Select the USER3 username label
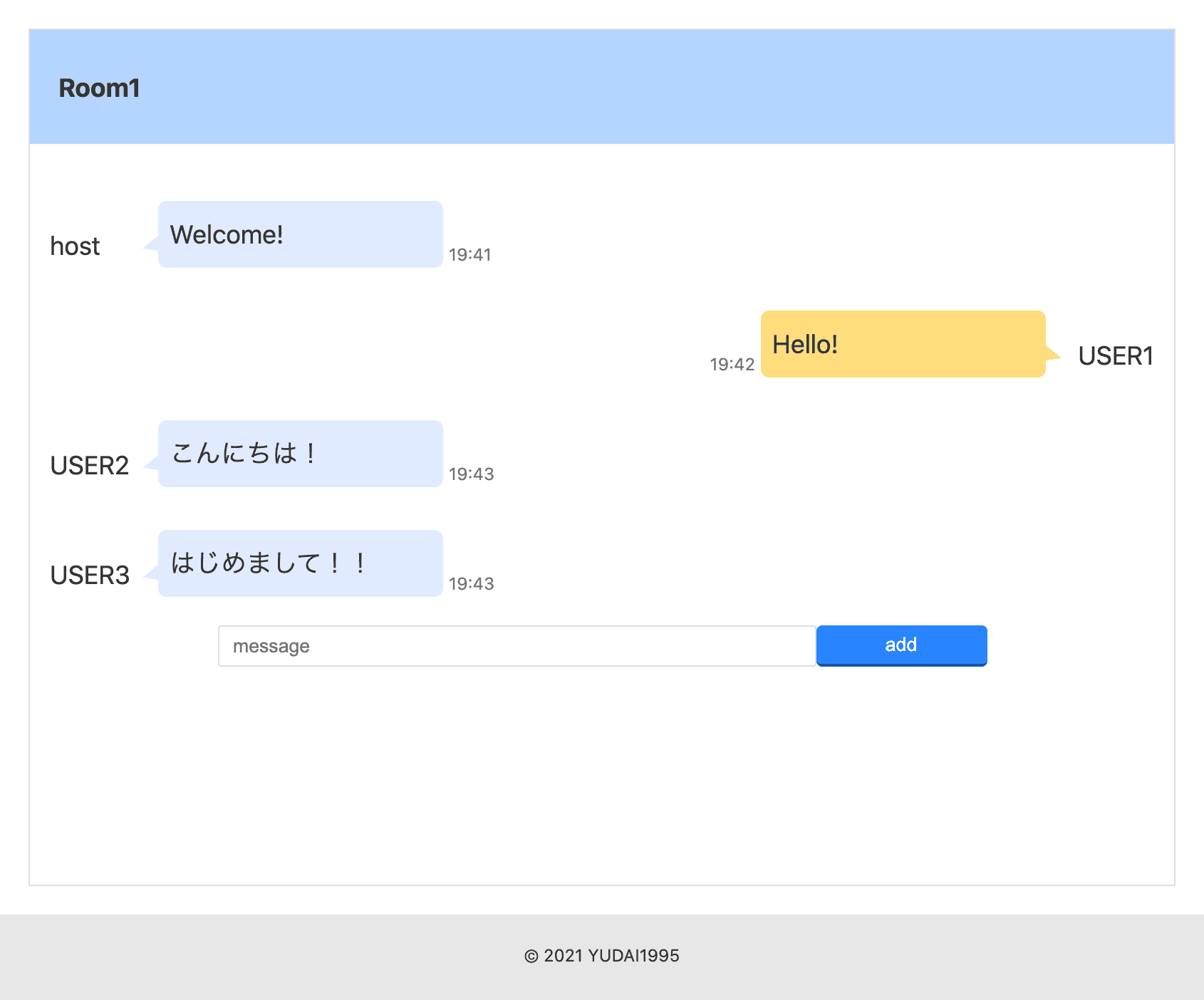1204x1000 pixels. click(90, 575)
